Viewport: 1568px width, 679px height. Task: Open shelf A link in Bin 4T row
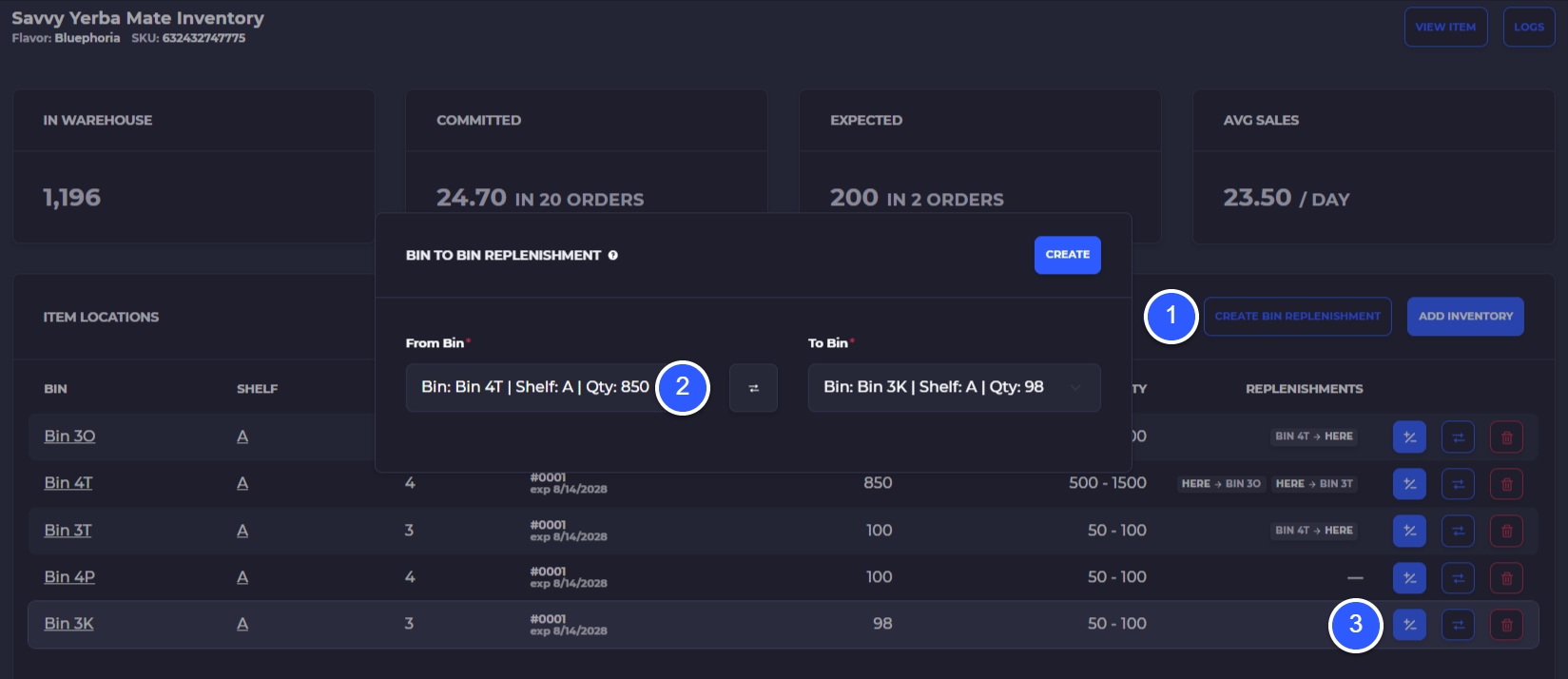point(242,483)
